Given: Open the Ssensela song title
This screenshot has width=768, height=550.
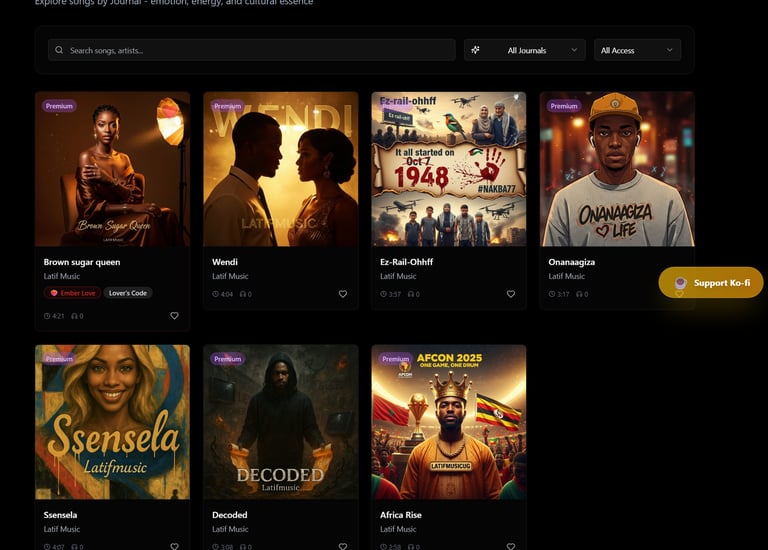Looking at the screenshot, I should [60, 515].
